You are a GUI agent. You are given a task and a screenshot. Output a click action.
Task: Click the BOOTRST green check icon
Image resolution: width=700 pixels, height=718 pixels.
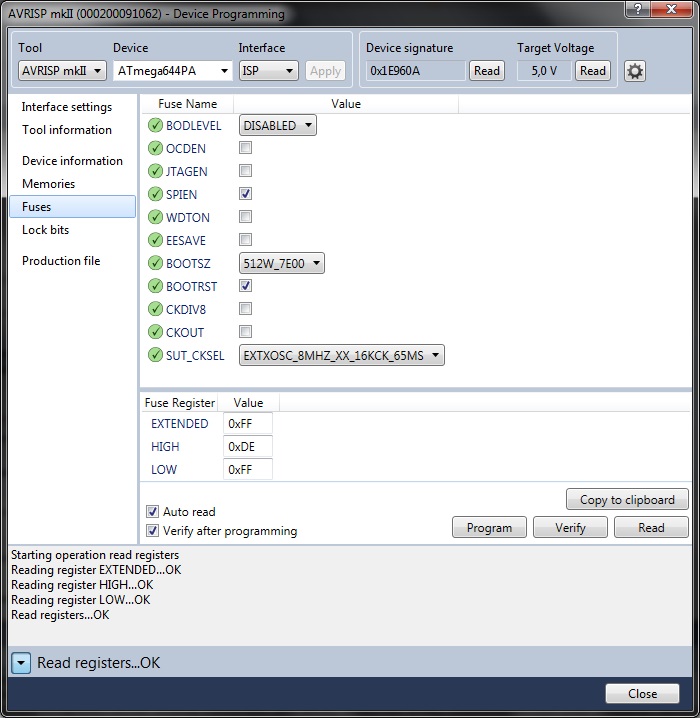[155, 286]
